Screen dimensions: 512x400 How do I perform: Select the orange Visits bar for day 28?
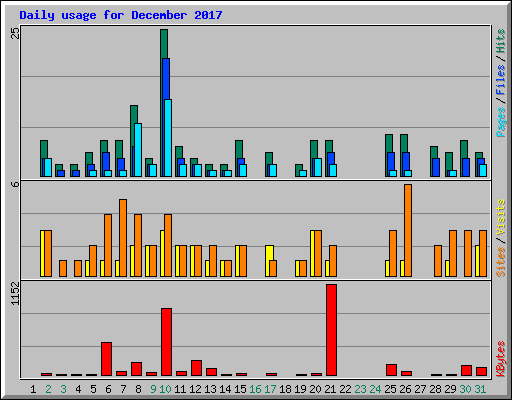438,261
